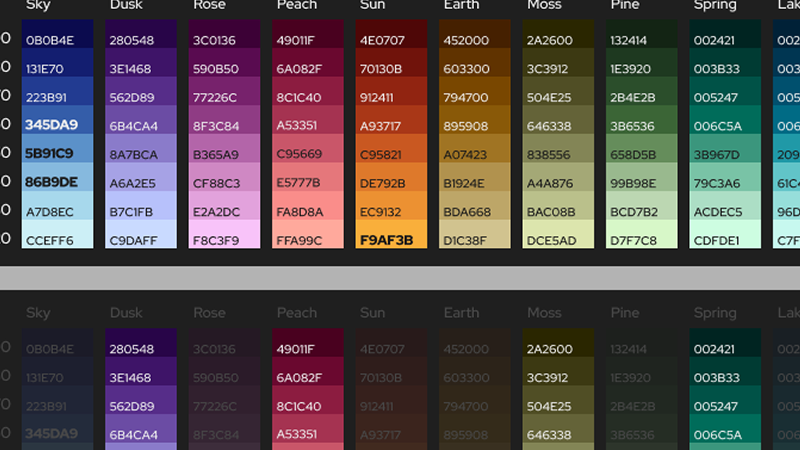Select lower palette's dimmed 452000 Earth swatch
The width and height of the screenshot is (800, 450).
(x=474, y=343)
